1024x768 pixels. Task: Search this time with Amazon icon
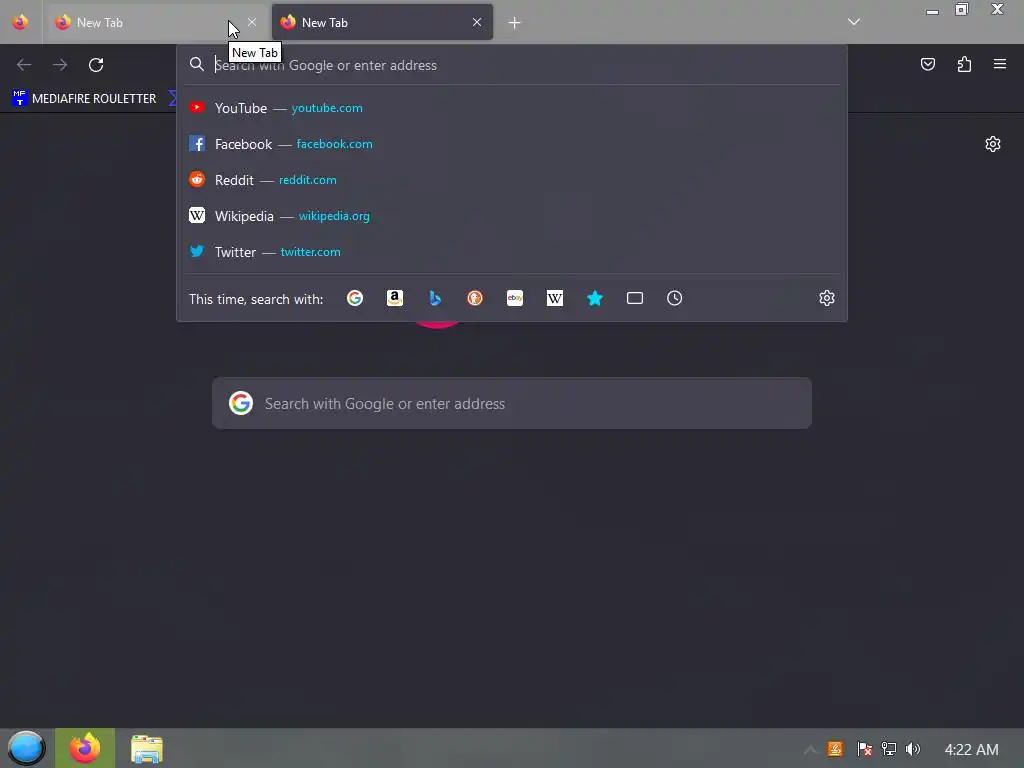394,298
